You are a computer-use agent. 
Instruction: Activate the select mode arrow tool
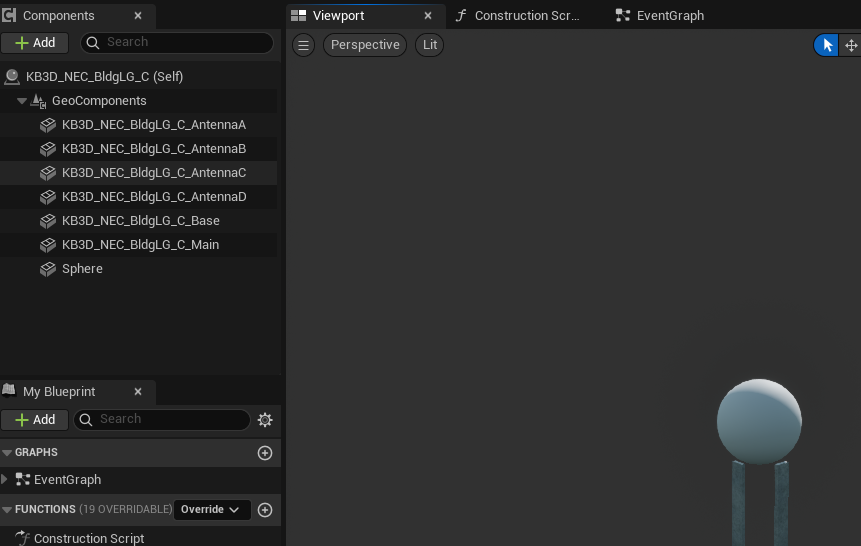pos(826,45)
